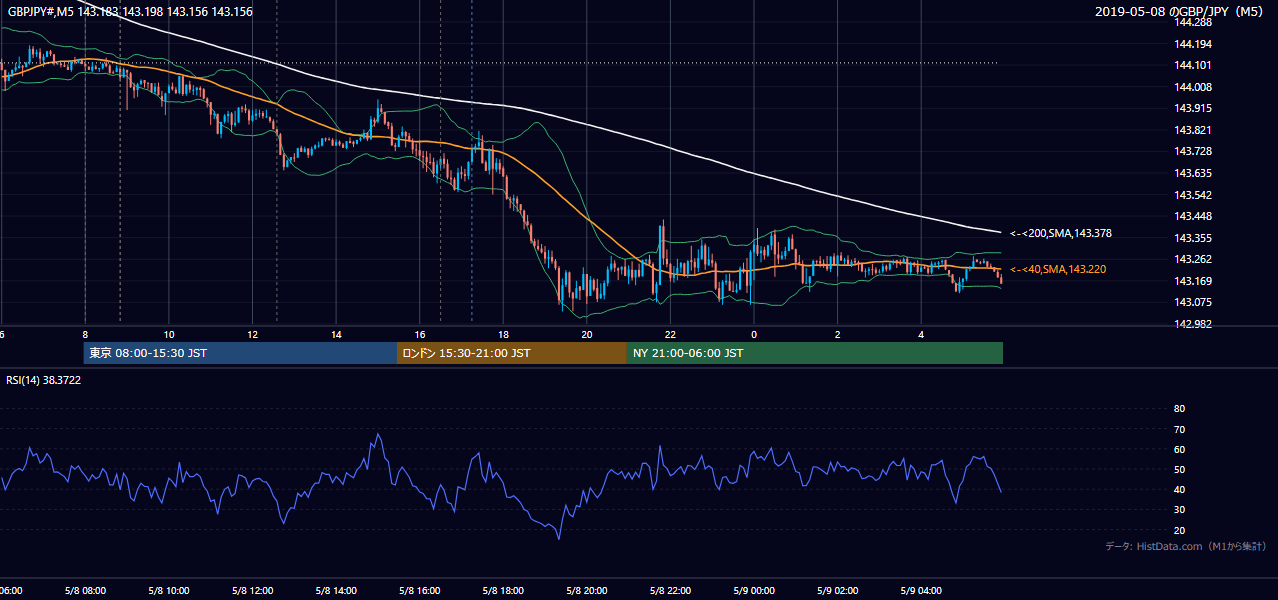Select the 東京 08:00-15:30 JST session bar
This screenshot has width=1278, height=600.
pos(241,353)
